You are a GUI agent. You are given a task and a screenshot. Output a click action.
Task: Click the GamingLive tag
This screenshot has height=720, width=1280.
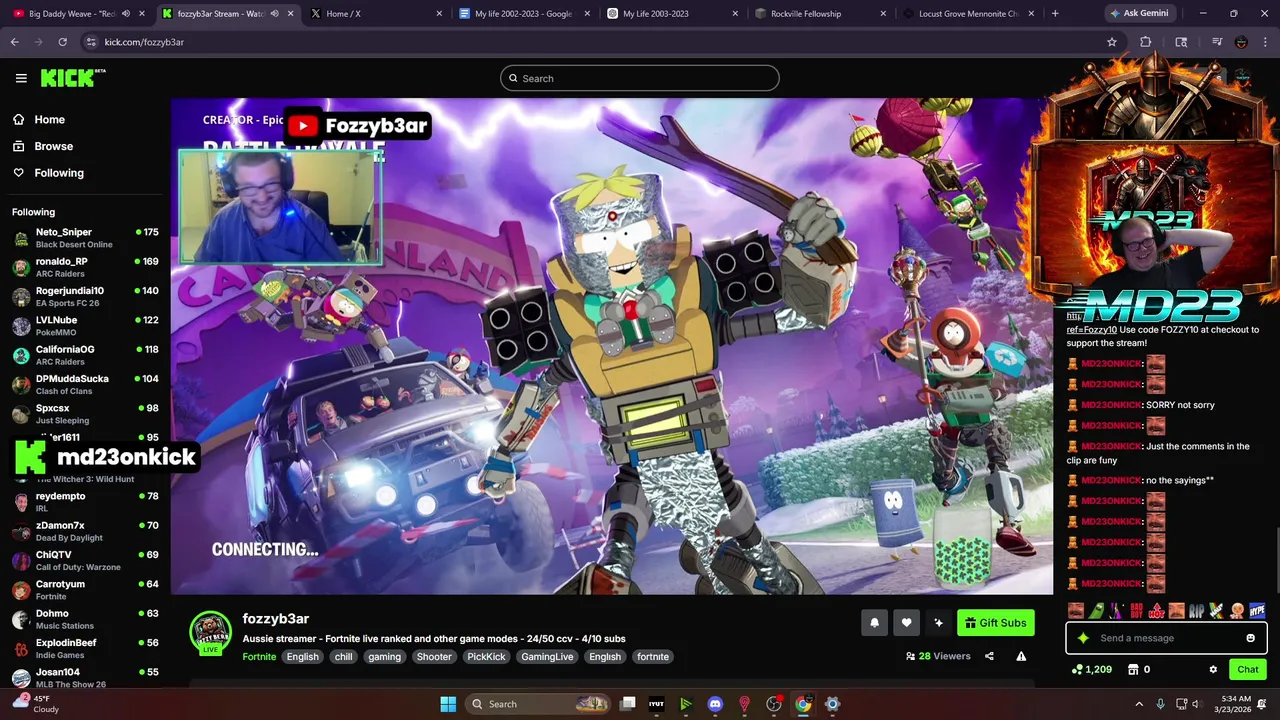click(547, 657)
